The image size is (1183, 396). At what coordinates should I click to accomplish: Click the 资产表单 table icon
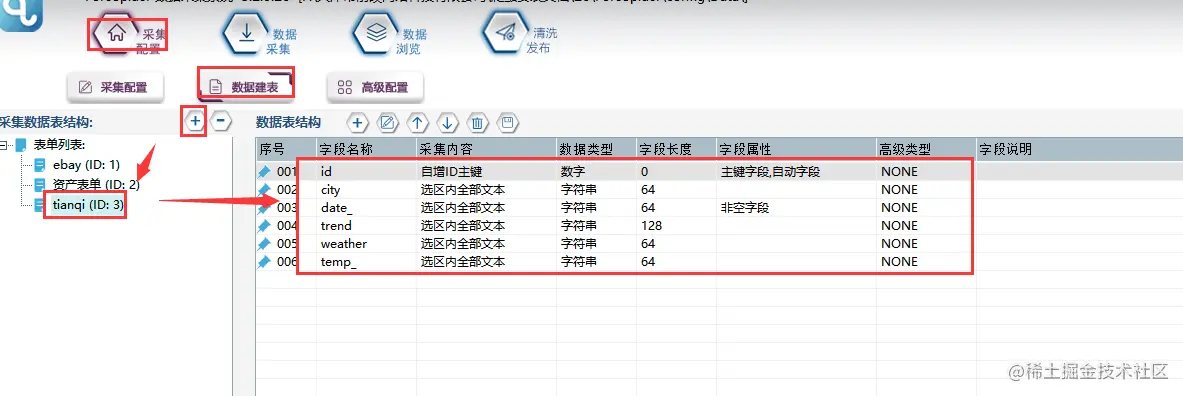40,184
